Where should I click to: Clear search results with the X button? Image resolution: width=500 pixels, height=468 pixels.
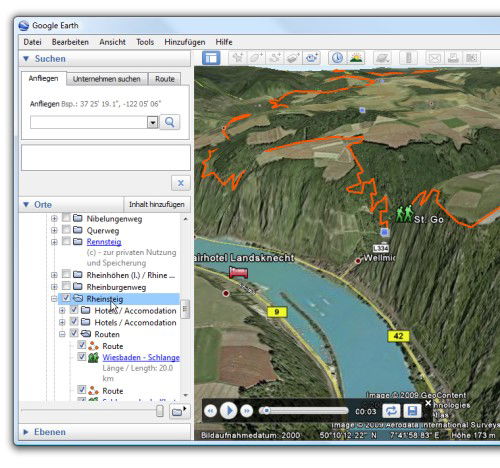pyautogui.click(x=181, y=183)
